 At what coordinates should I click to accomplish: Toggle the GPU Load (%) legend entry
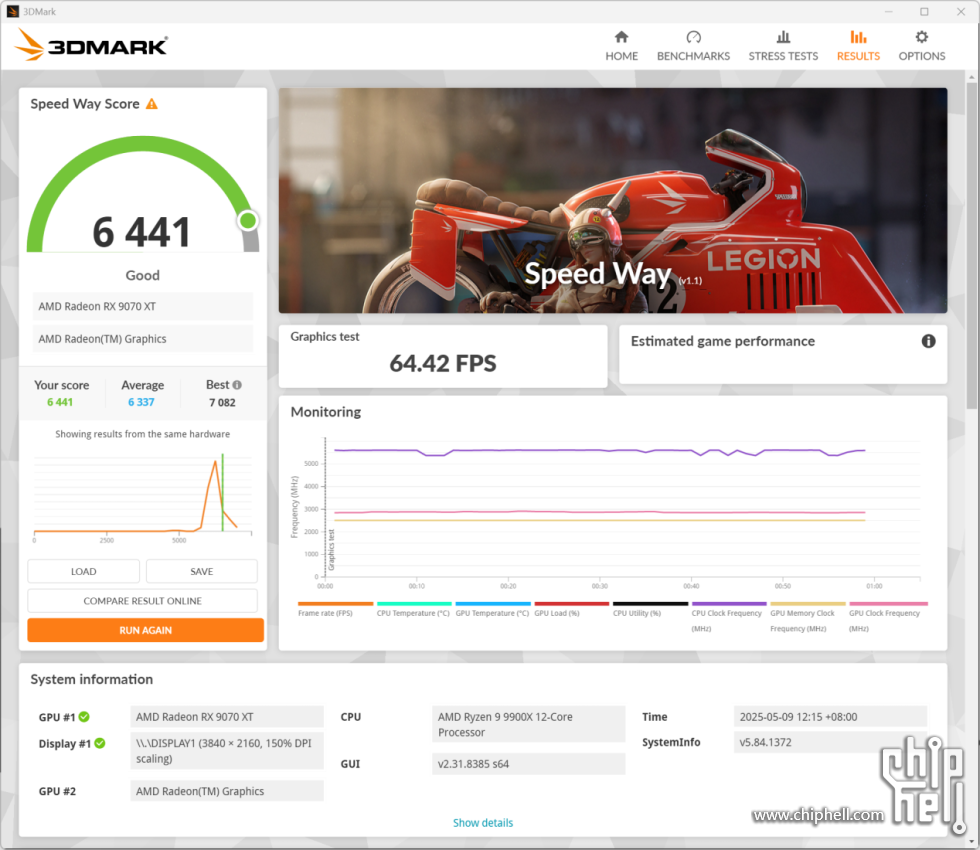coord(571,609)
